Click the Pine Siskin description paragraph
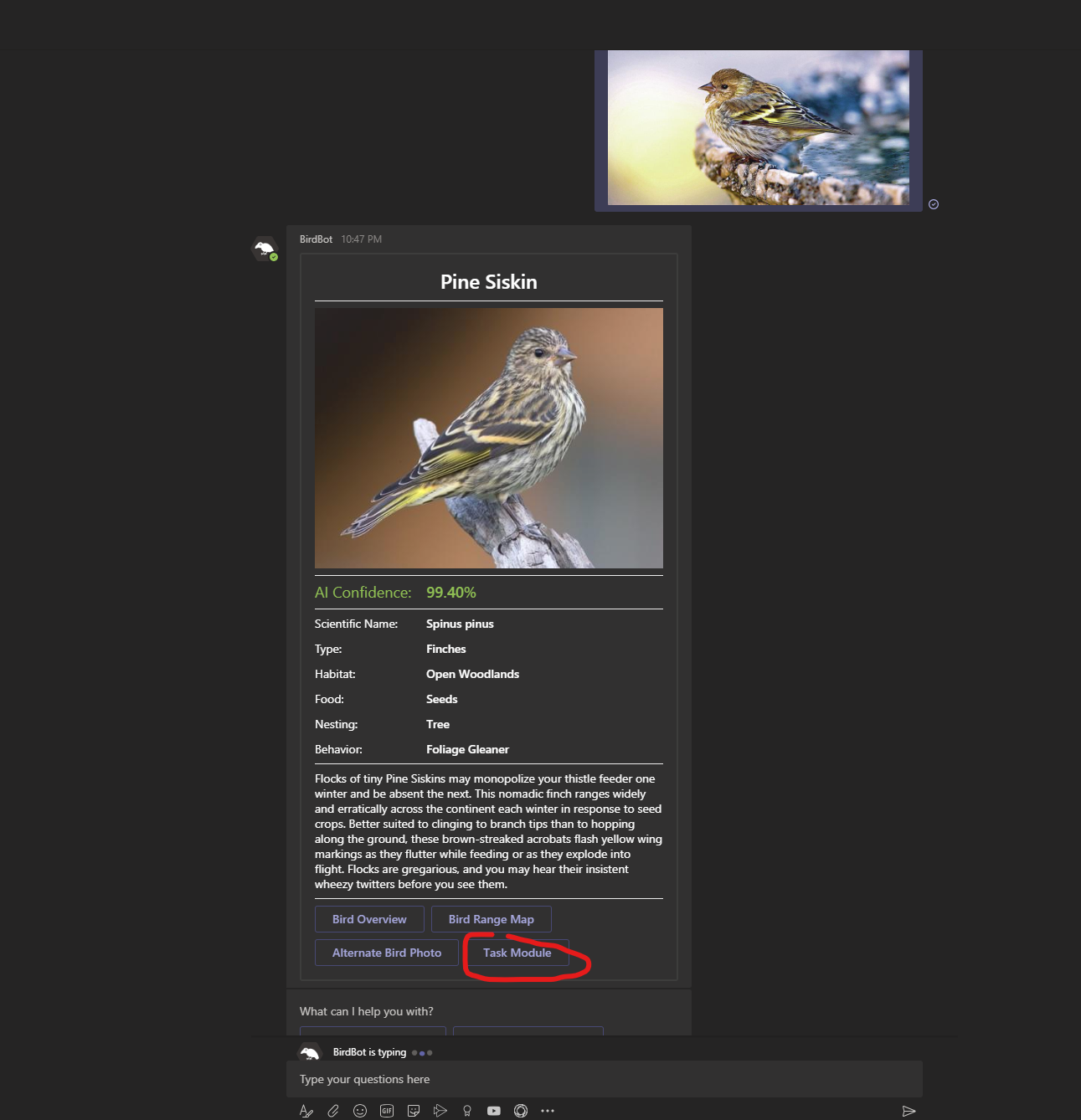 point(489,831)
